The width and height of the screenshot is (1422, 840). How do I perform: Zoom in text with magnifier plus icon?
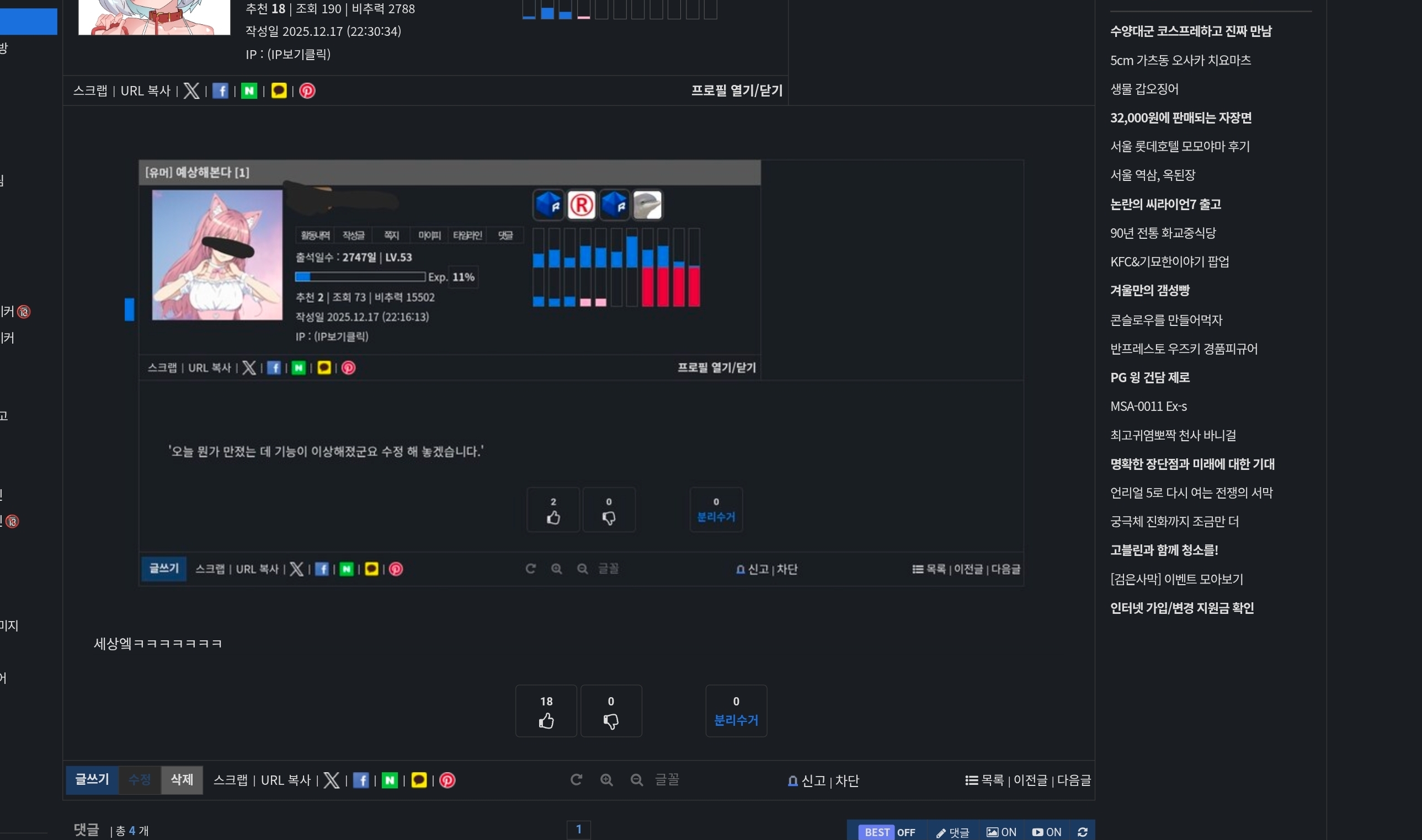[x=606, y=780]
